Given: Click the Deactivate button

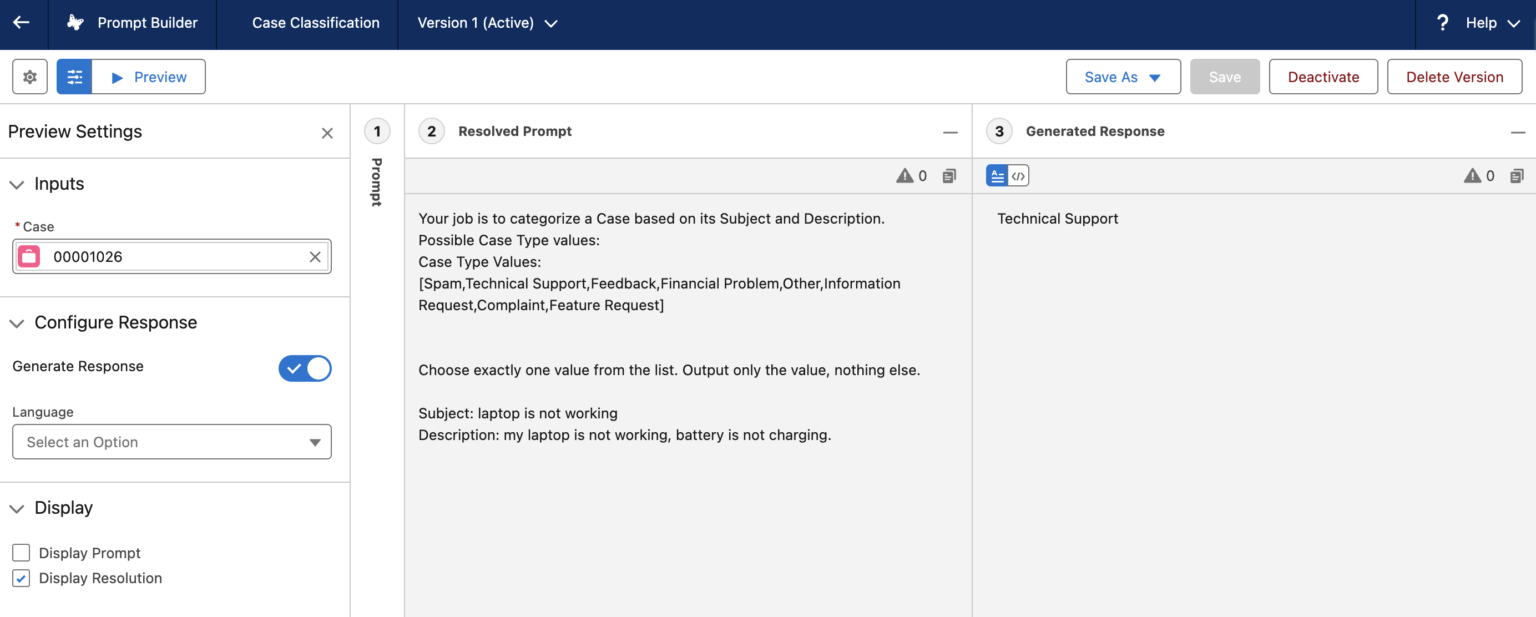Looking at the screenshot, I should tap(1323, 76).
